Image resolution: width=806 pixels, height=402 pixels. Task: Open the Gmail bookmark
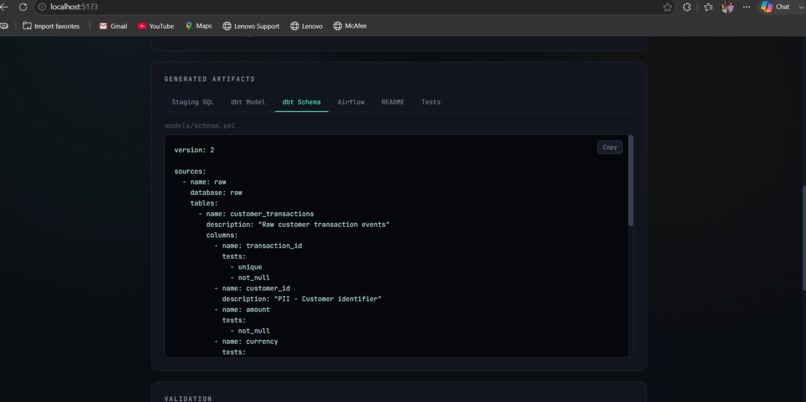[113, 26]
